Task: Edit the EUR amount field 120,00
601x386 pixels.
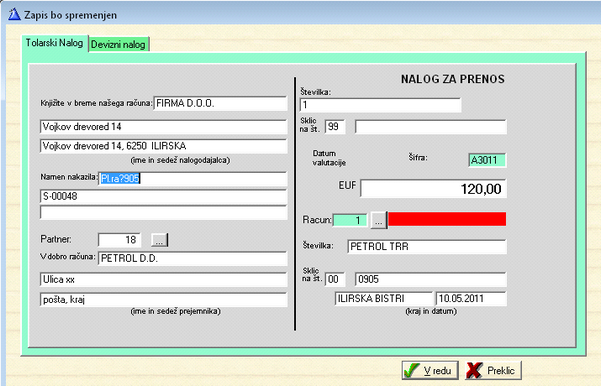Action: [x=434, y=189]
